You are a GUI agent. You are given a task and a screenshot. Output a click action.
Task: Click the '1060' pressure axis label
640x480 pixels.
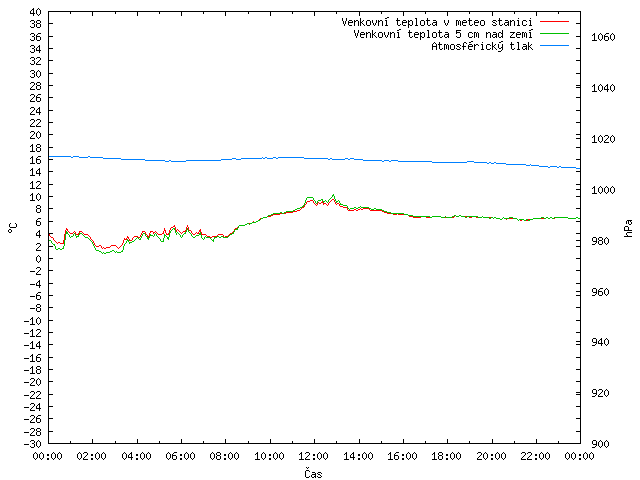coord(603,37)
